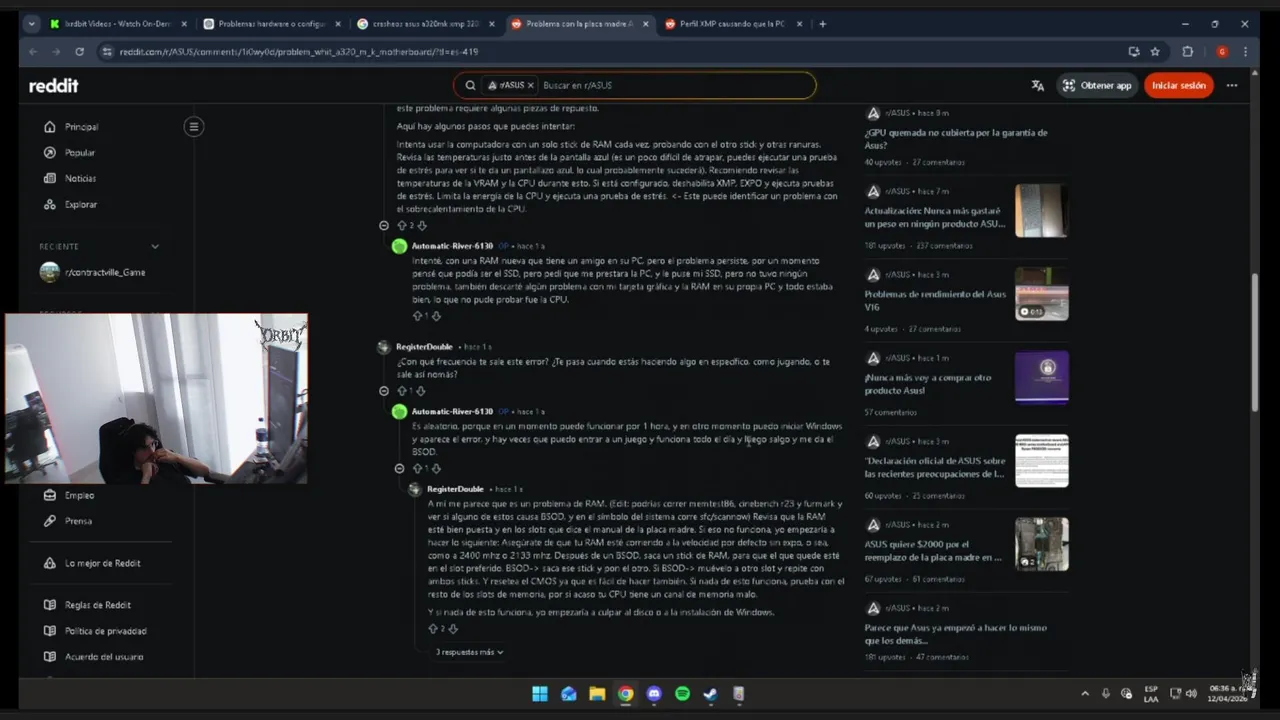Open Steam from the taskbar
The height and width of the screenshot is (720, 1280).
[710, 694]
